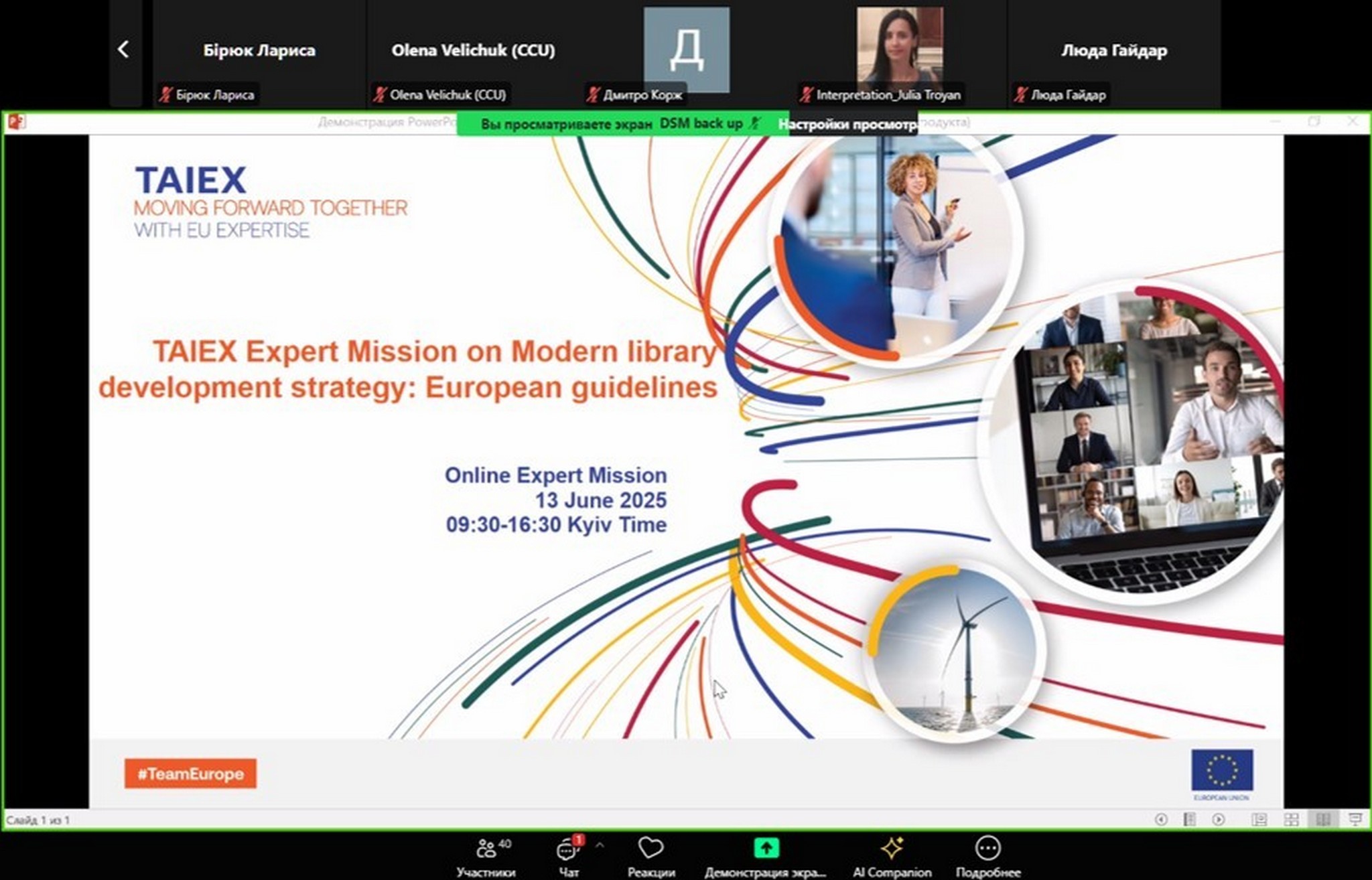Open the Реакции reactions menu
The width and height of the screenshot is (1372, 880).
pos(650,857)
